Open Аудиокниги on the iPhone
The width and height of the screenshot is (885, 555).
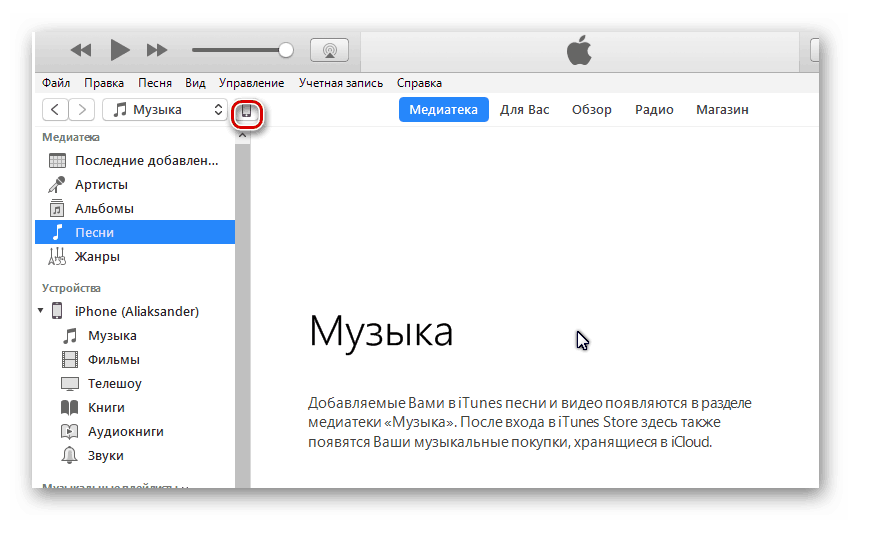(x=126, y=431)
